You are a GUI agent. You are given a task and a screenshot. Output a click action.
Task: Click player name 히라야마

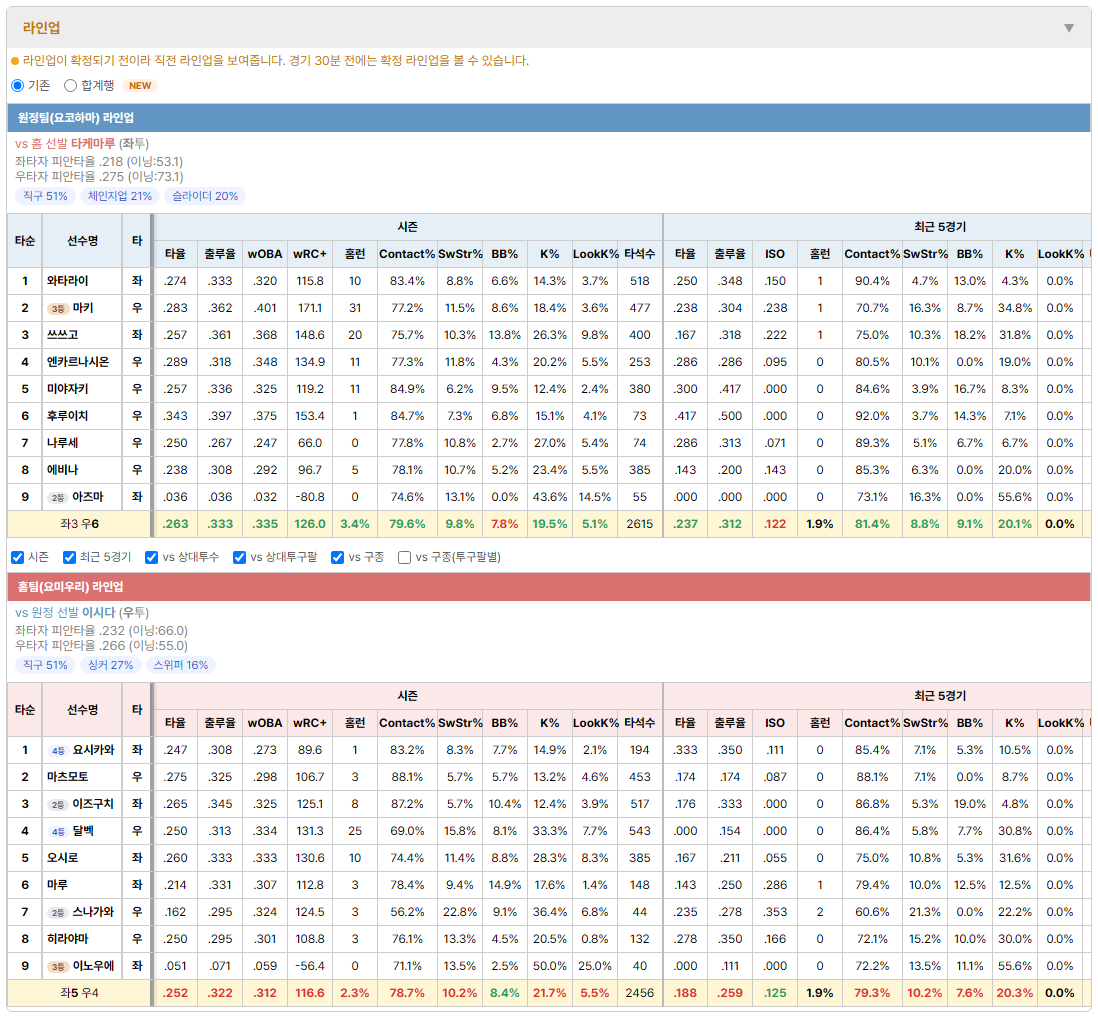pyautogui.click(x=68, y=940)
